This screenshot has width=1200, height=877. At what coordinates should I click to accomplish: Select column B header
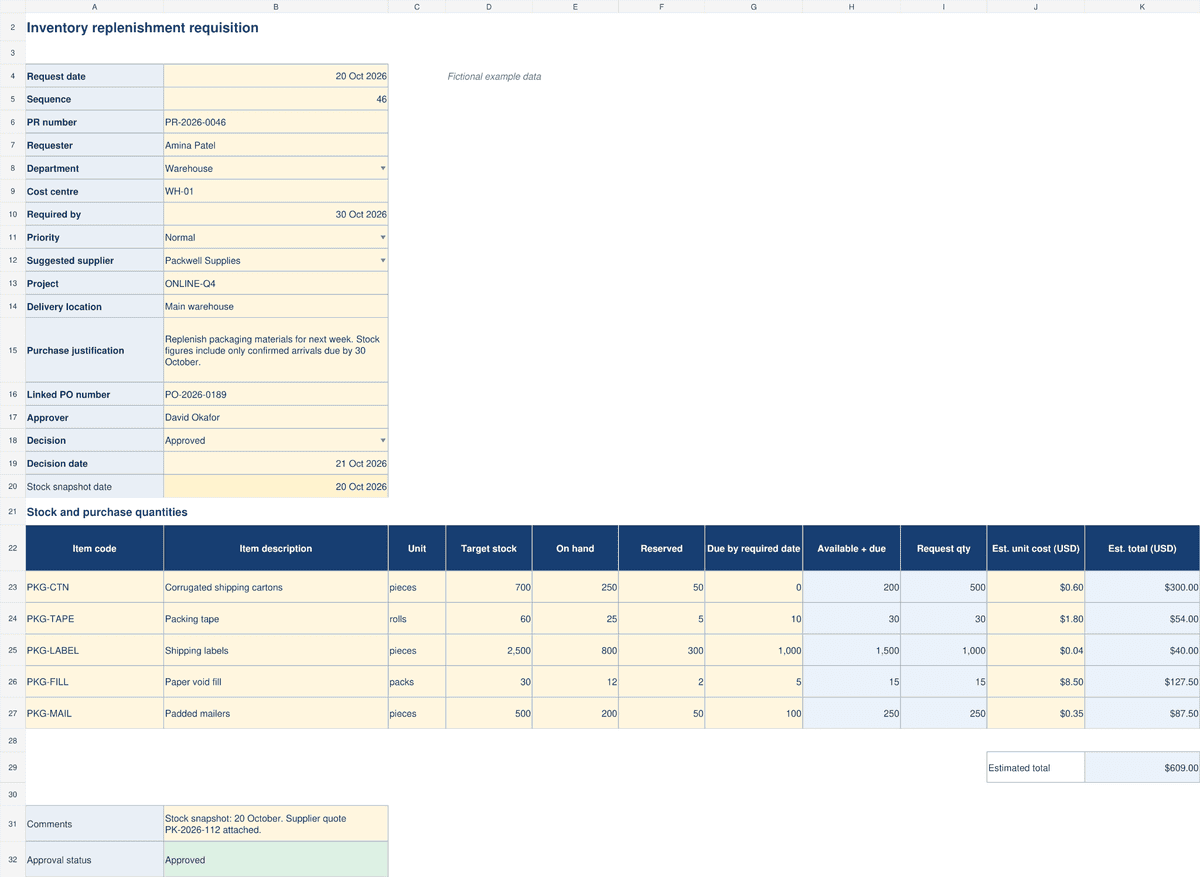point(276,7)
